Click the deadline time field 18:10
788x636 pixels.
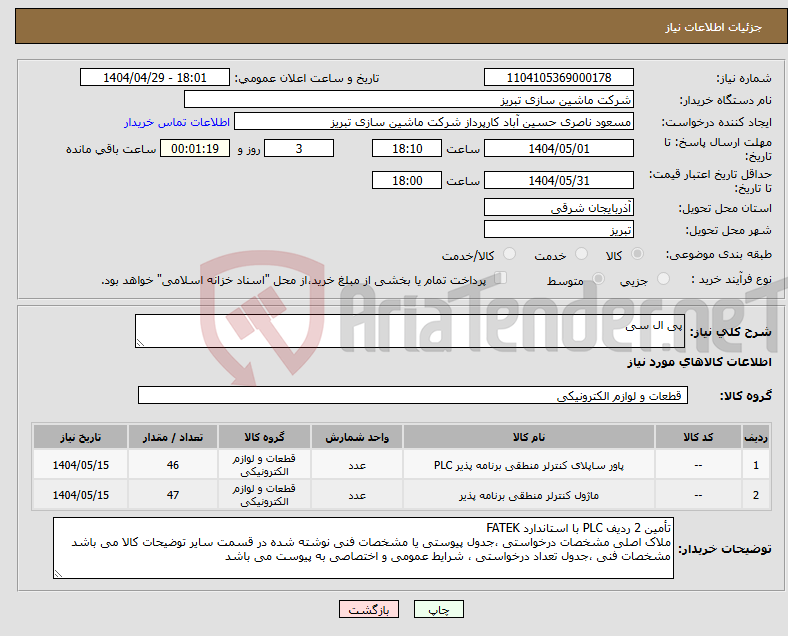[407, 148]
